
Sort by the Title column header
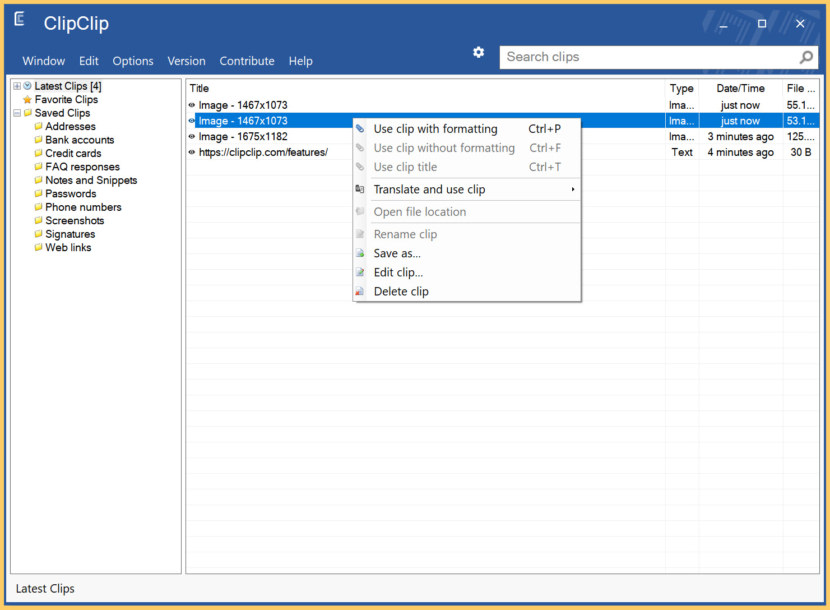(426, 88)
